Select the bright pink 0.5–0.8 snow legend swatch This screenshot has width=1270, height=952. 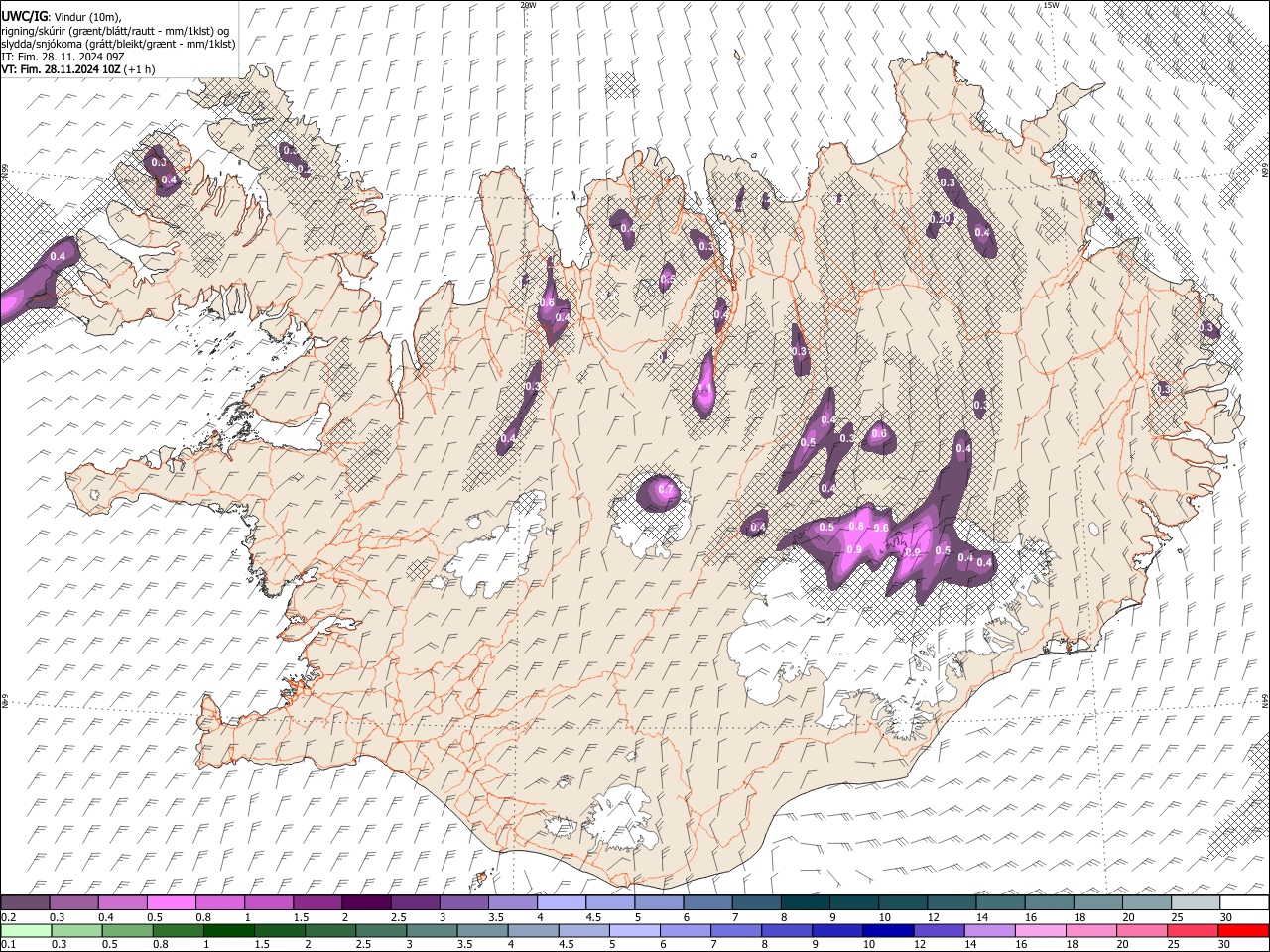pyautogui.click(x=171, y=902)
